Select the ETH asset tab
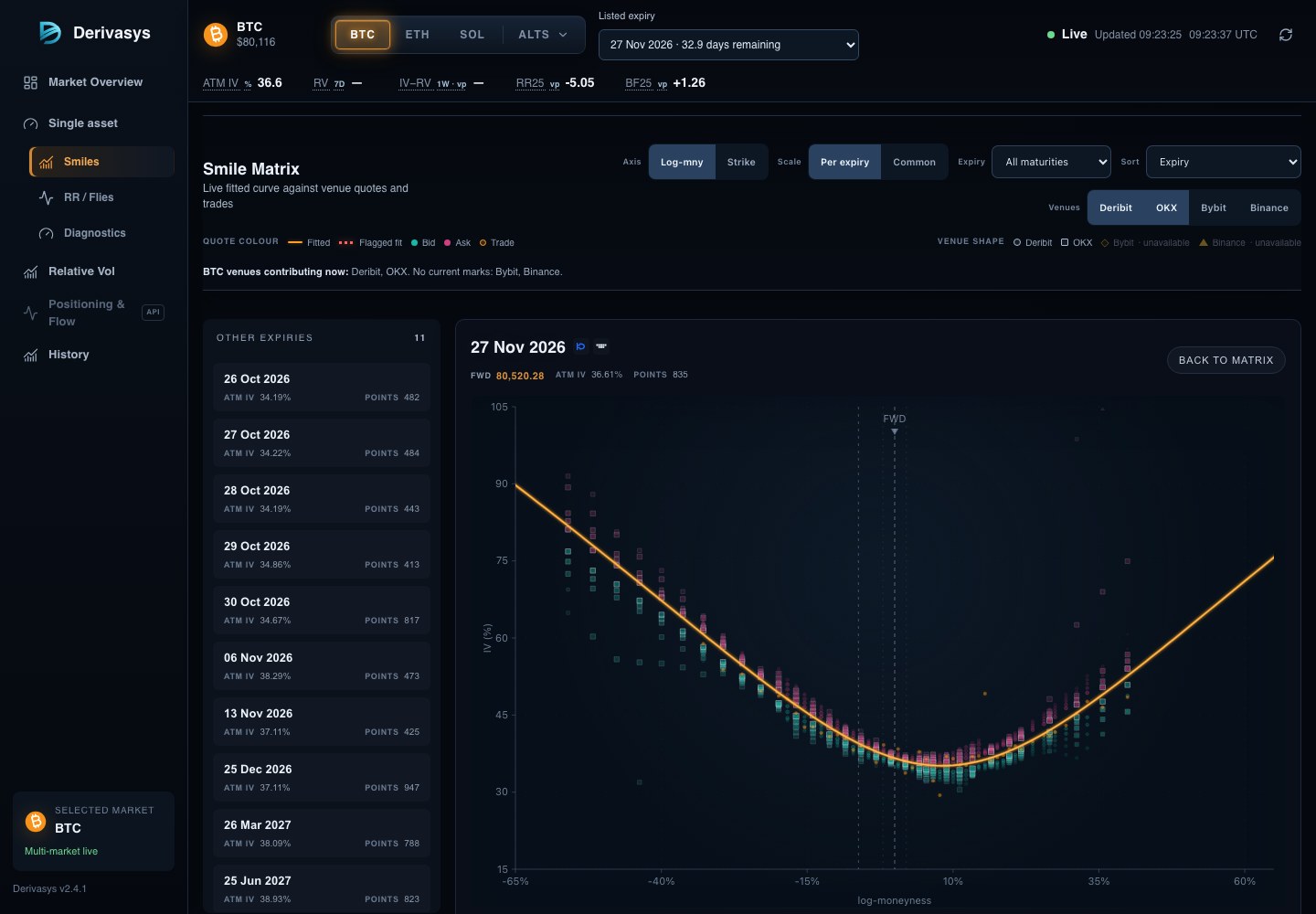Viewport: 1316px width, 914px height. pos(418,35)
